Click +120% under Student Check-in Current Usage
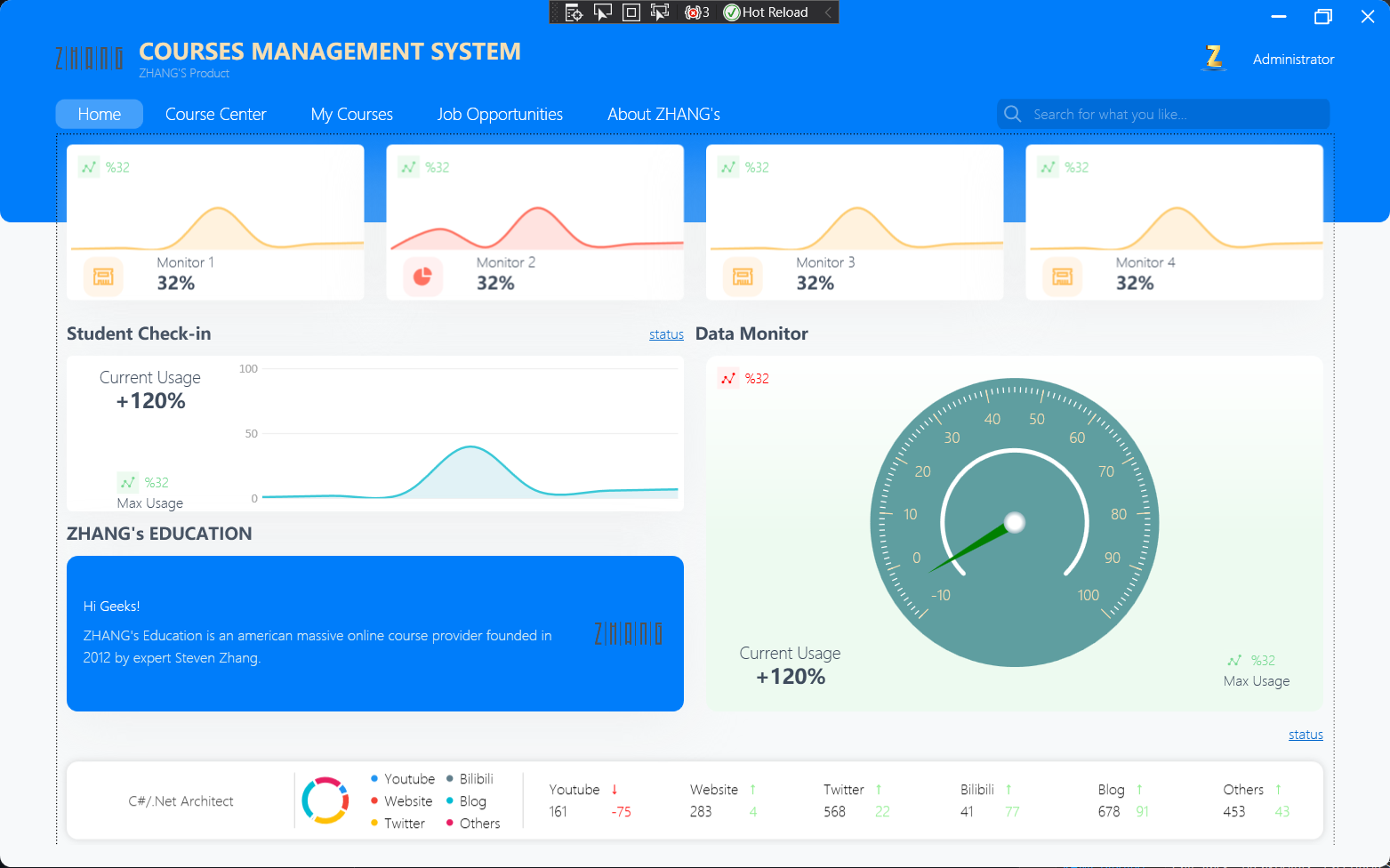The image size is (1390, 868). (150, 401)
